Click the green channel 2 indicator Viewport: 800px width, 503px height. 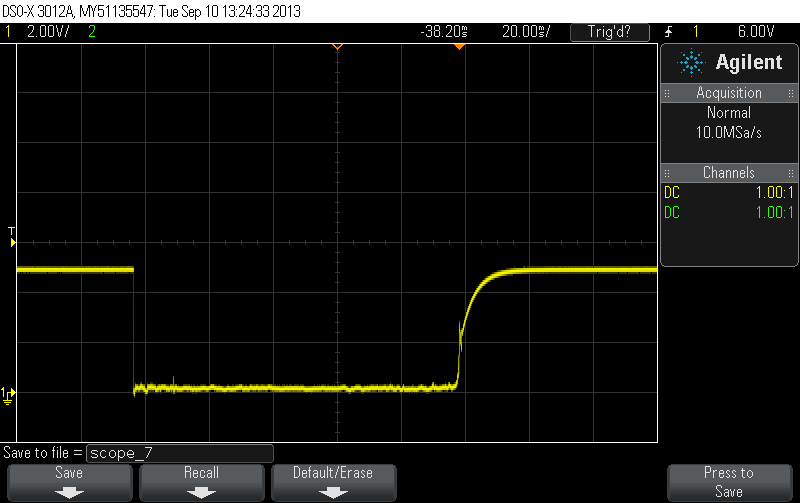coord(92,32)
